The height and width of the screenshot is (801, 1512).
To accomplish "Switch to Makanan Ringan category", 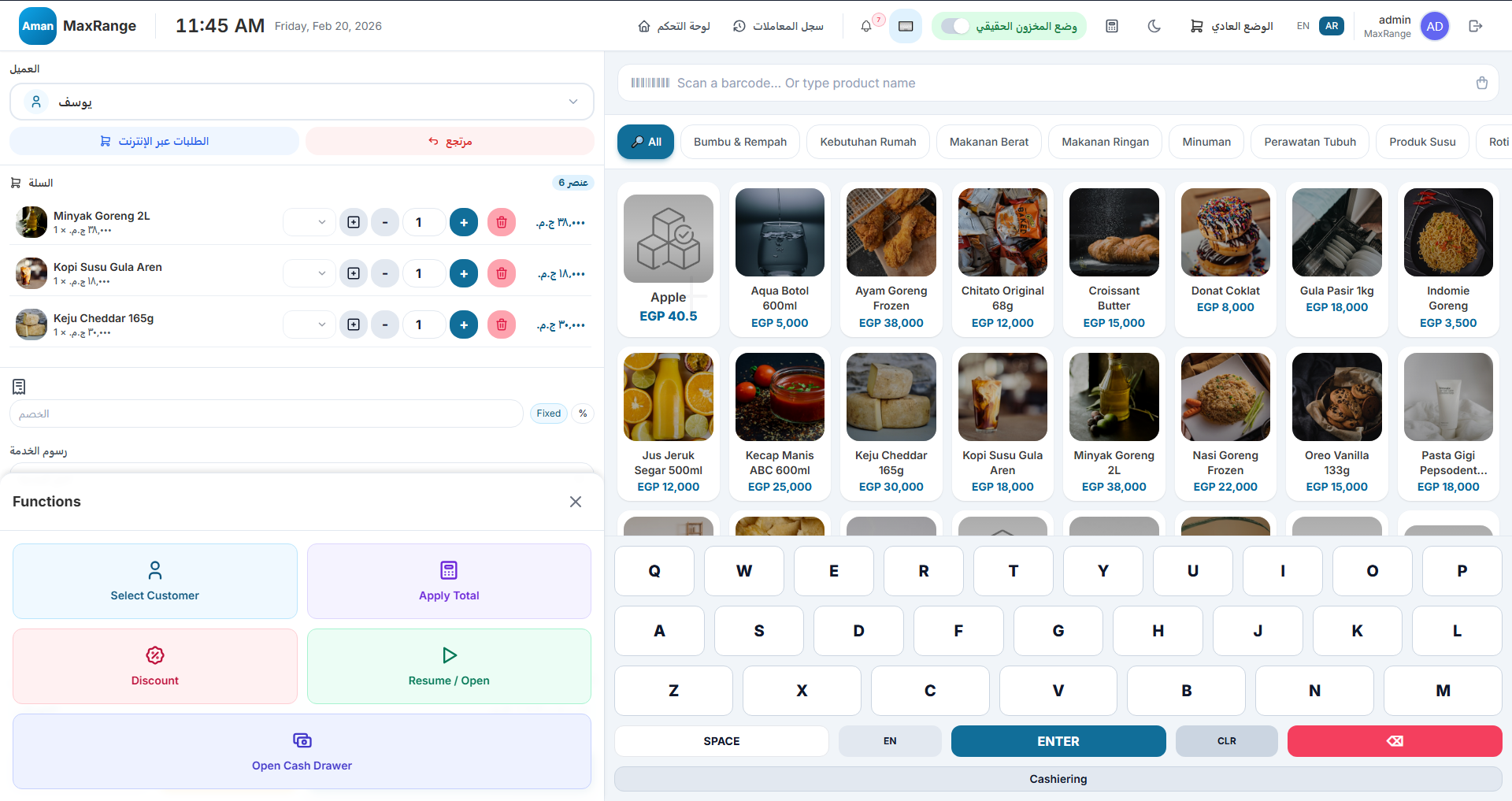I will click(x=1105, y=142).
